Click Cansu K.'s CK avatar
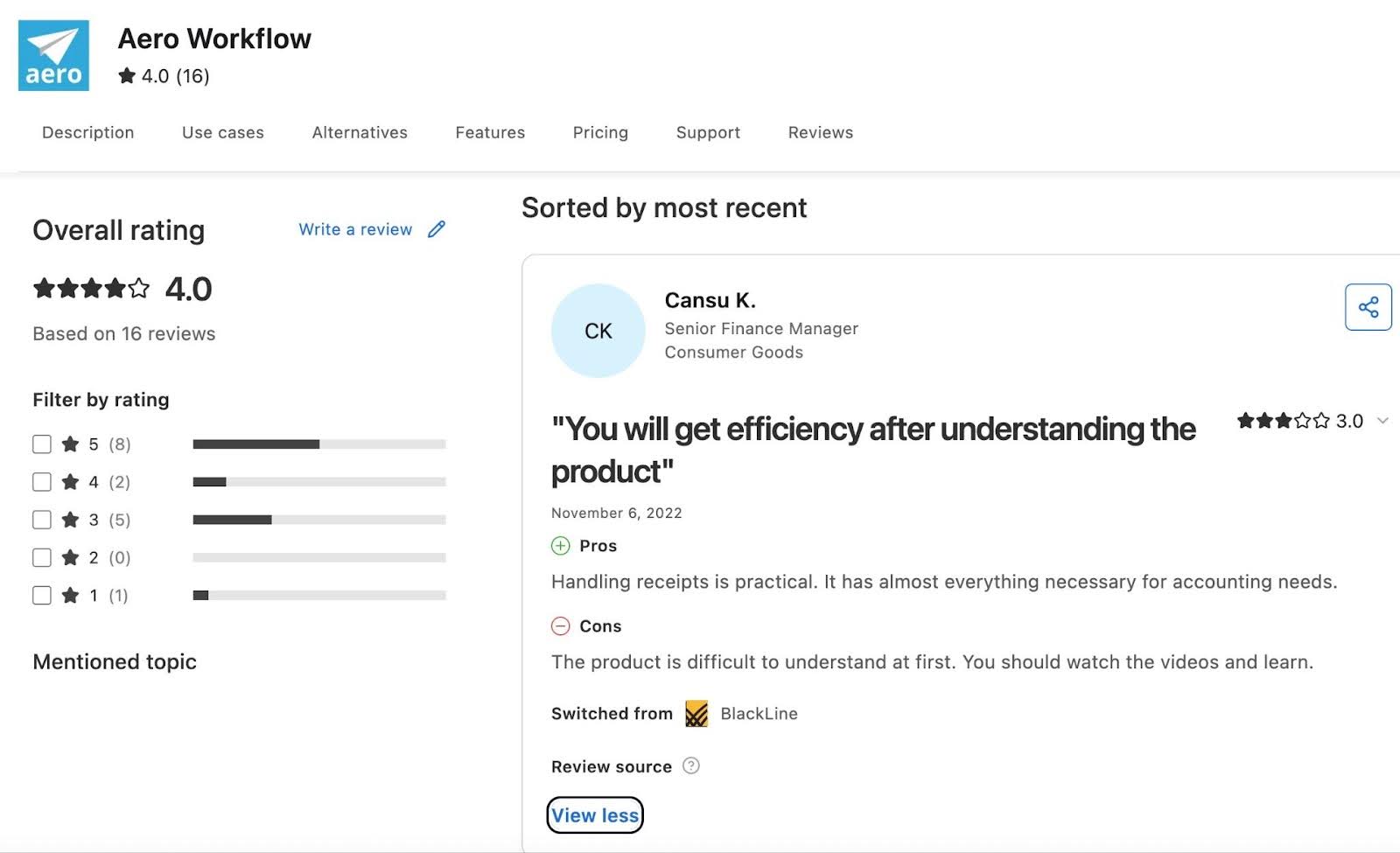Screen dimensions: 1400x853 (x=598, y=331)
